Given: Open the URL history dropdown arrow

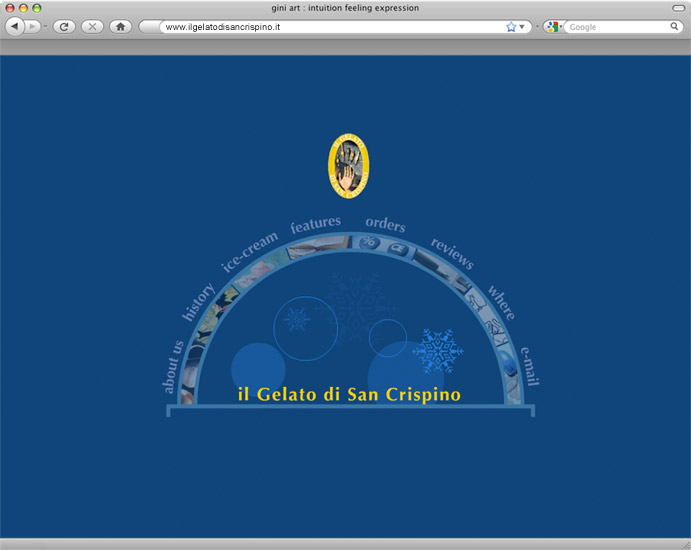Looking at the screenshot, I should (523, 27).
